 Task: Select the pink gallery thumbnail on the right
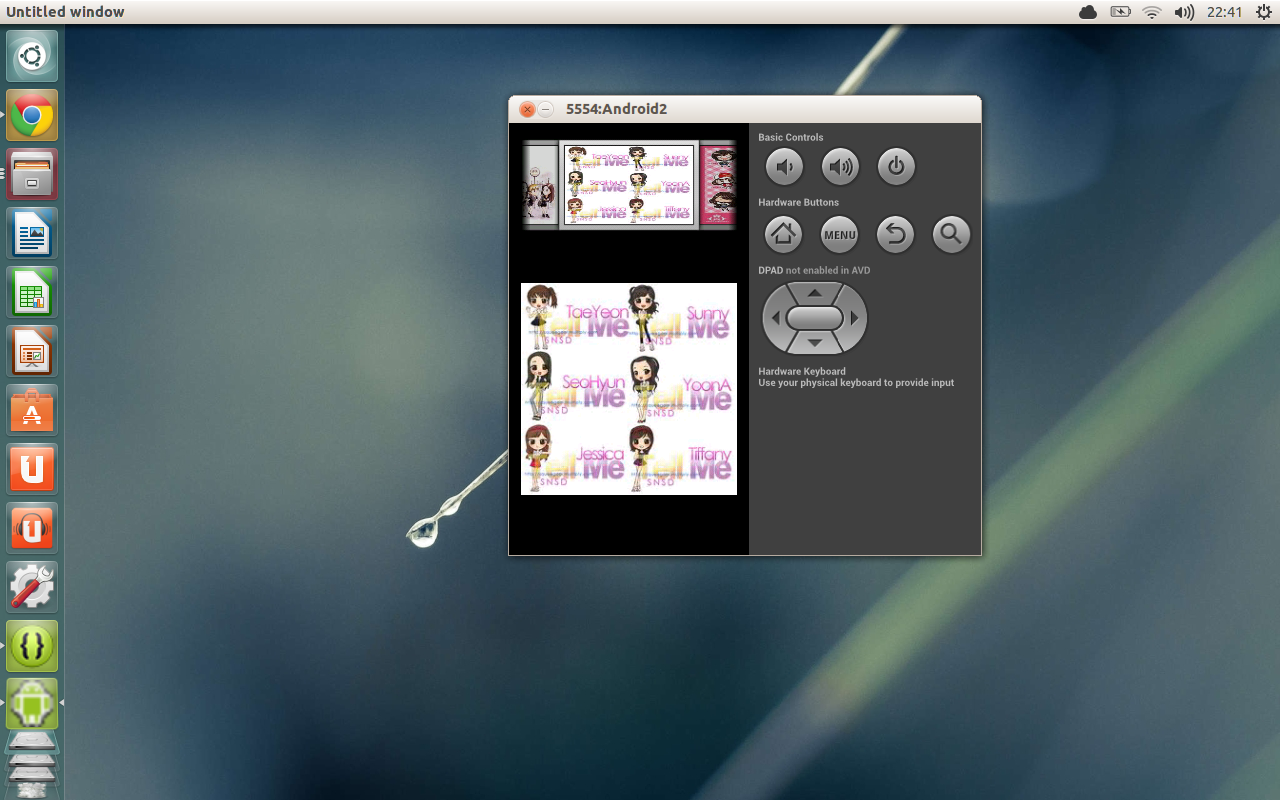pos(718,185)
